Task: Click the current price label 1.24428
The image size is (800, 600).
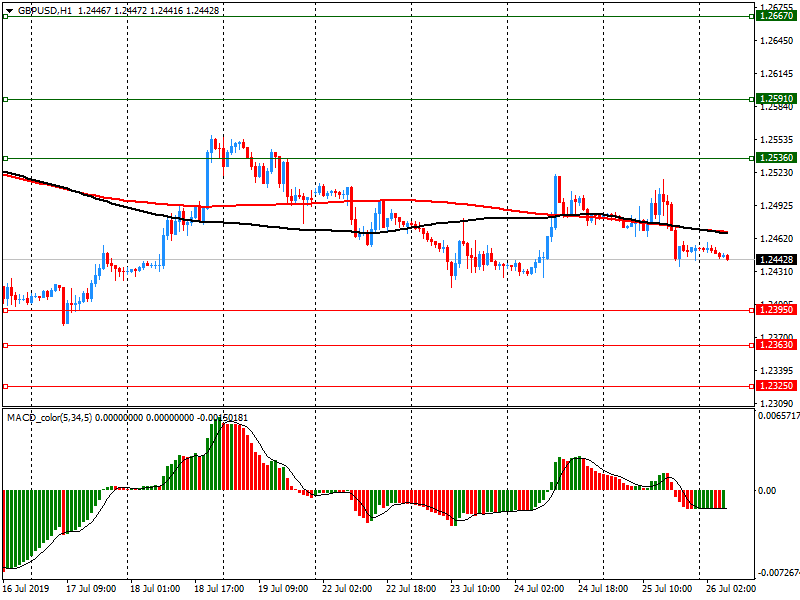Action: click(776, 260)
